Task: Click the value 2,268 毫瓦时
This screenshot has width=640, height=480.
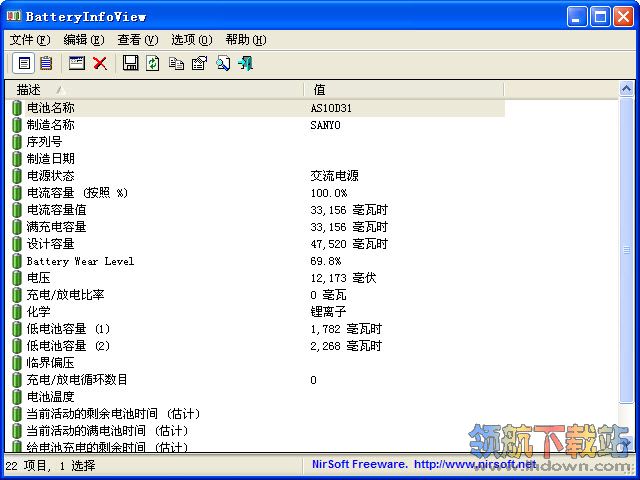Action: (346, 346)
